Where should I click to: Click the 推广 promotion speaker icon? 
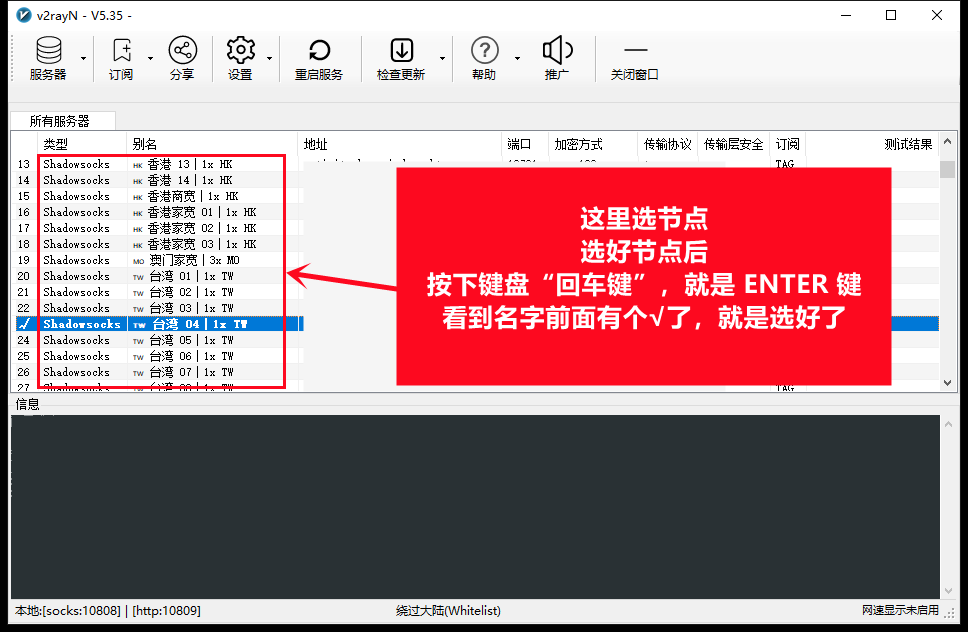click(x=557, y=57)
